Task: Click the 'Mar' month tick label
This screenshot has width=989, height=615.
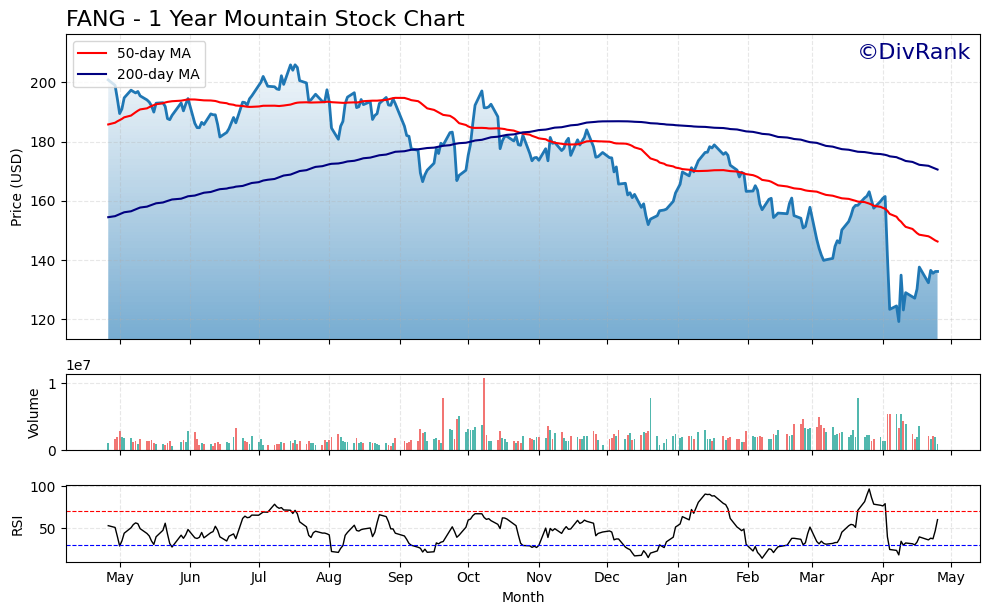Action: pyautogui.click(x=812, y=577)
